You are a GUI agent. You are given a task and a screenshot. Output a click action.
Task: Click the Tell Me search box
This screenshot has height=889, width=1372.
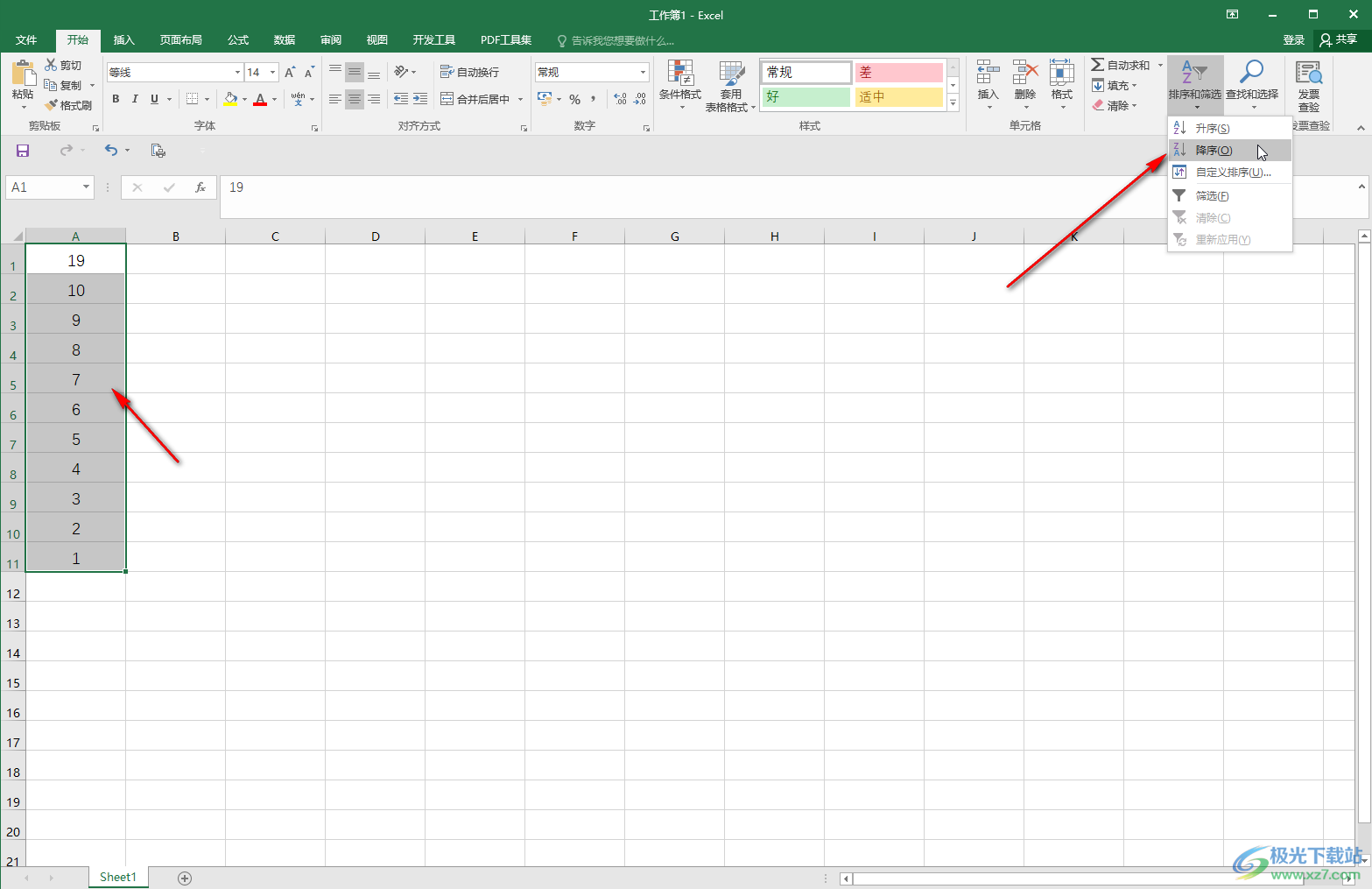click(x=616, y=40)
